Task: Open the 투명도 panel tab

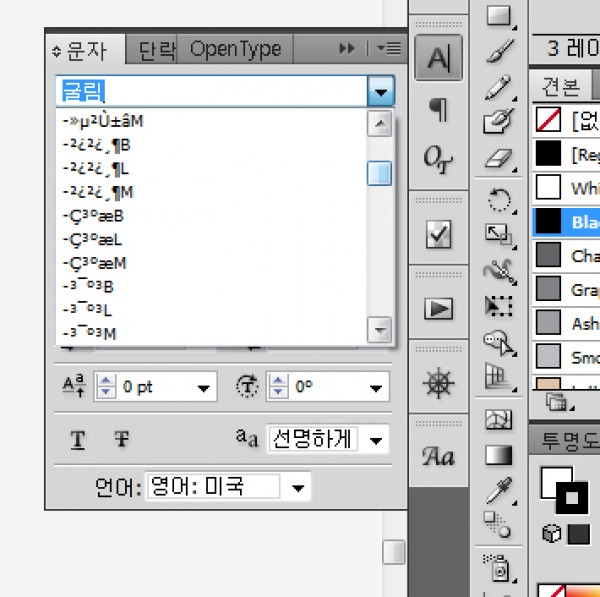Action: click(567, 440)
